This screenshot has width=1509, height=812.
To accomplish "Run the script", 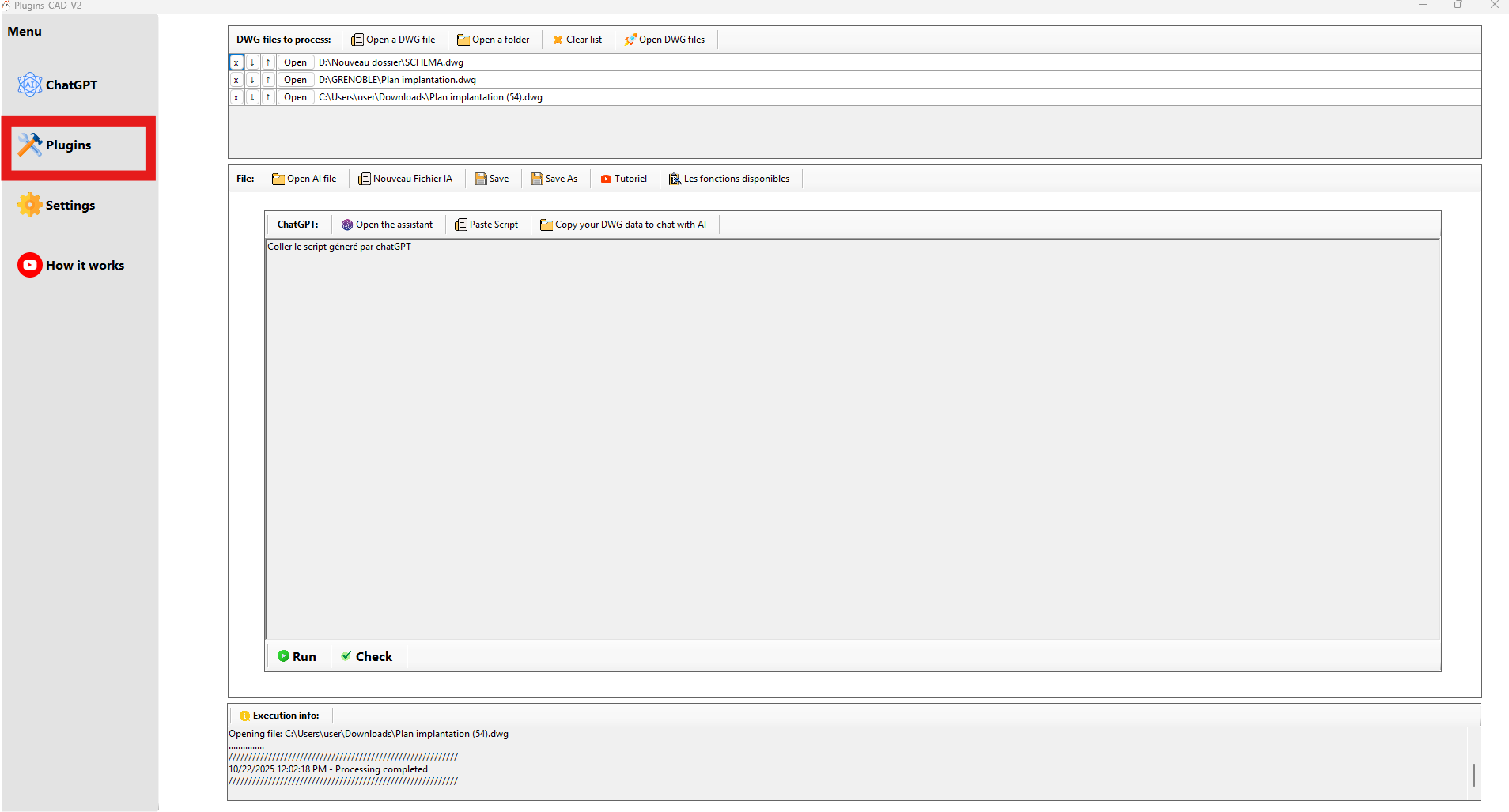I will 297,656.
